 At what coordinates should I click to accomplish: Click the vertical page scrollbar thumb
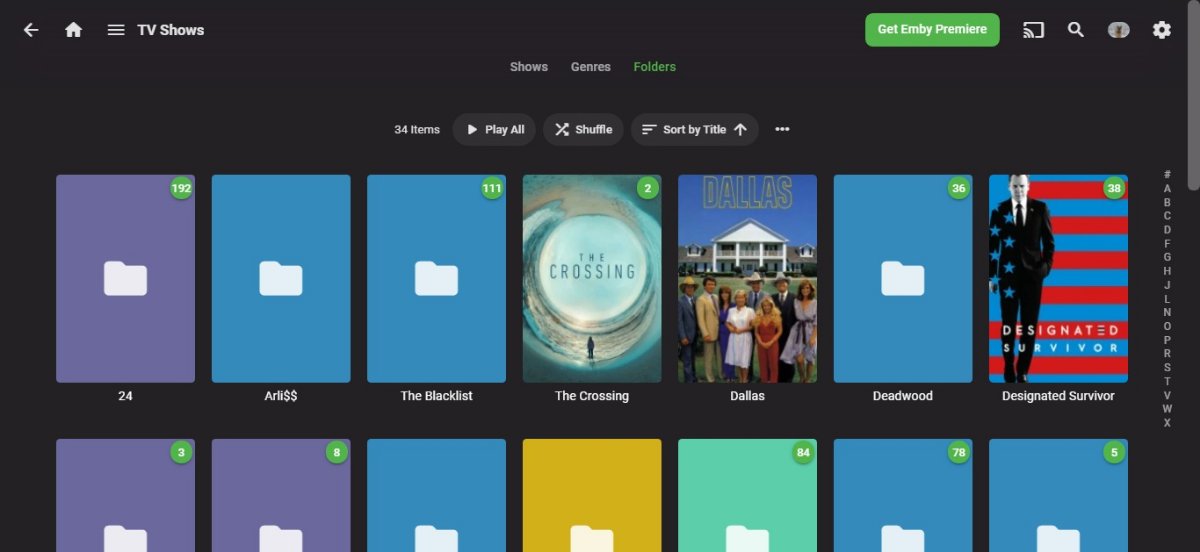(x=1193, y=95)
